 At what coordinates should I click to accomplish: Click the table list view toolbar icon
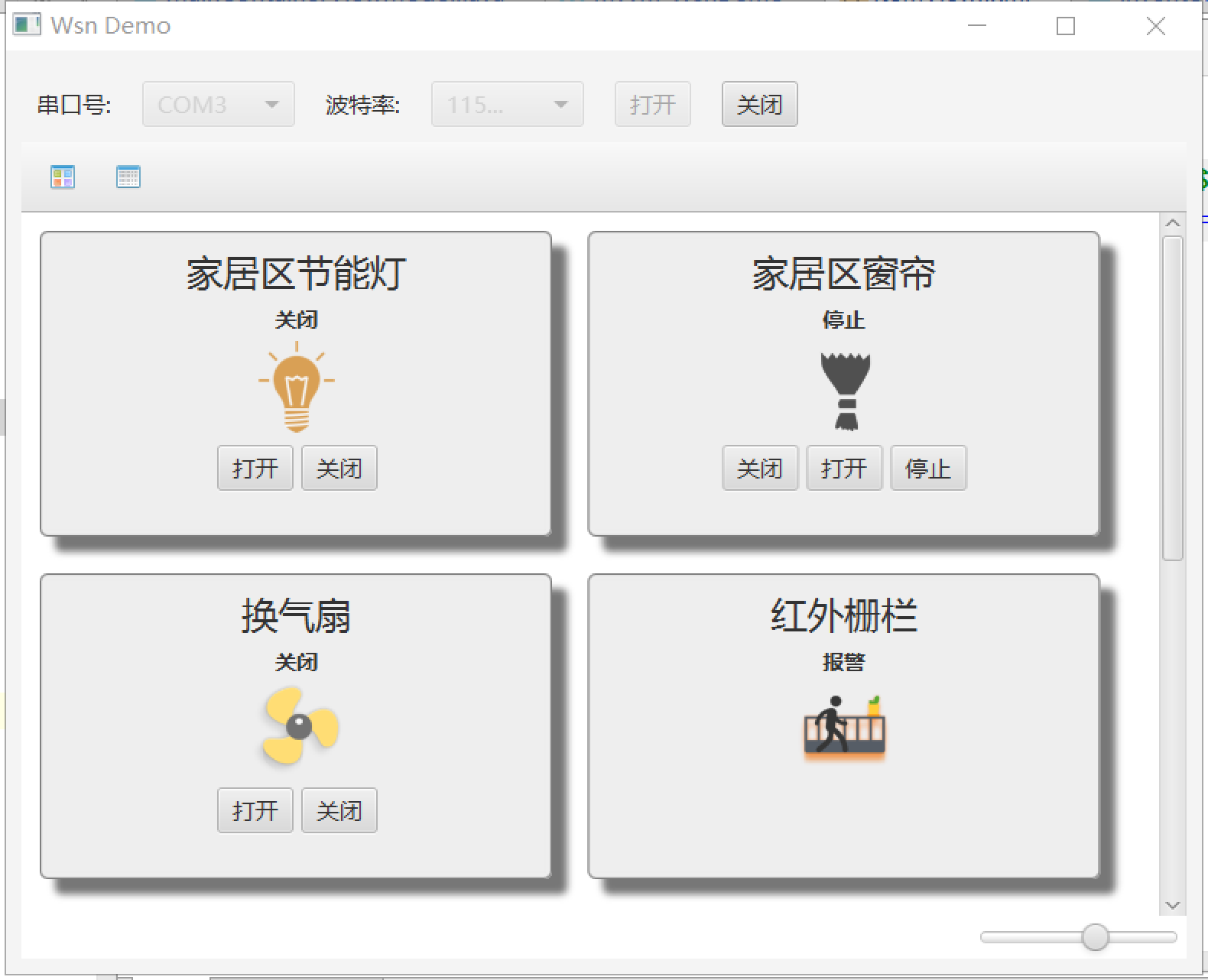pos(128,177)
